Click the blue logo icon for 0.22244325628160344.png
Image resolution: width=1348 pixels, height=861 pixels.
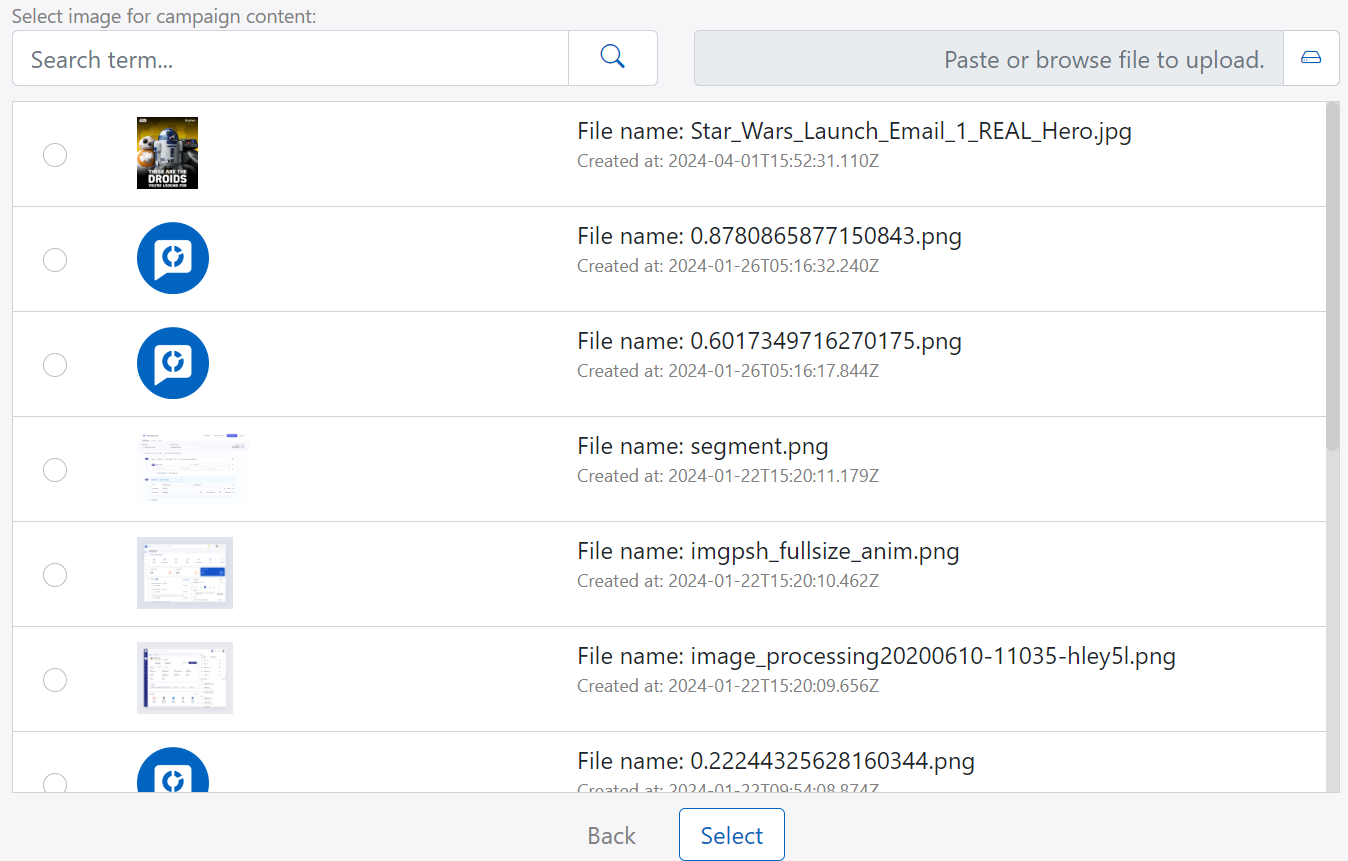tap(172, 771)
